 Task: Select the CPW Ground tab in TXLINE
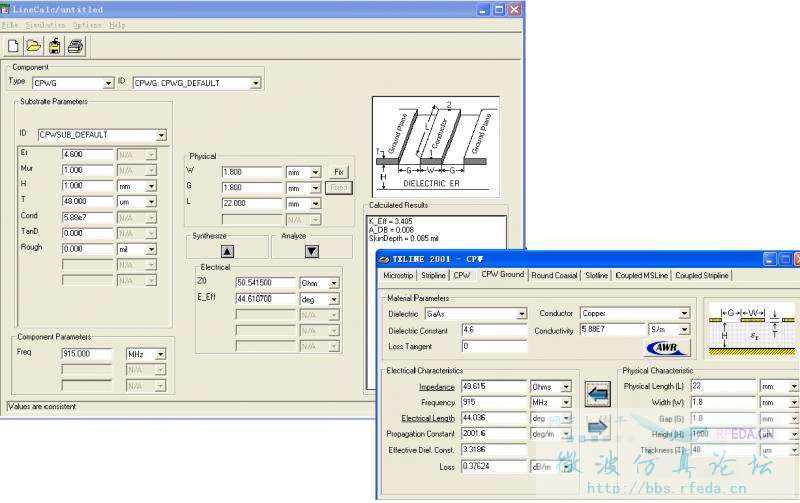point(503,274)
